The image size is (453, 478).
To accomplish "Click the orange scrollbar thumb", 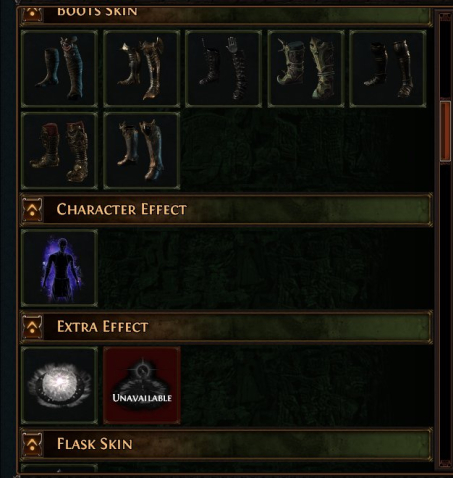I will [x=445, y=131].
